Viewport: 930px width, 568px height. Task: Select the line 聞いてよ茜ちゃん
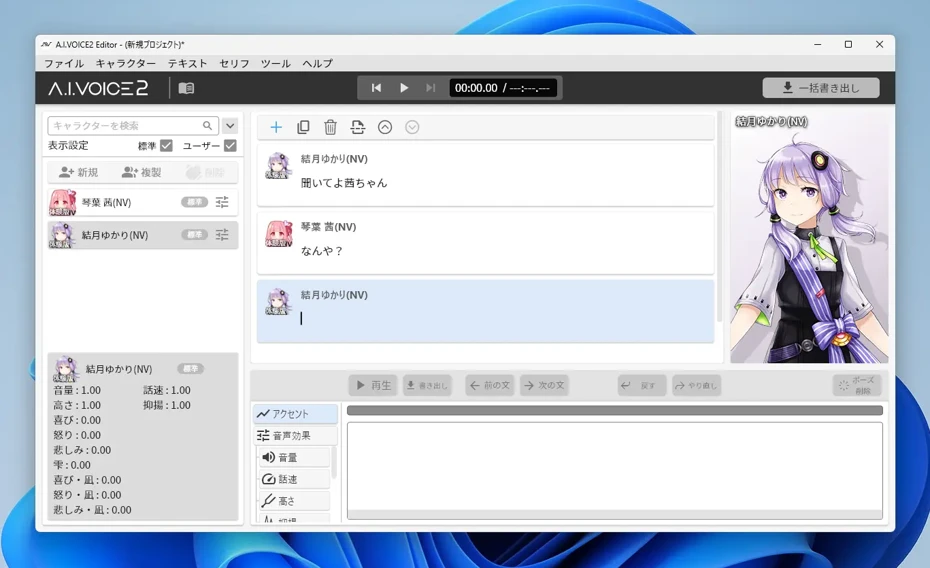click(x=485, y=175)
